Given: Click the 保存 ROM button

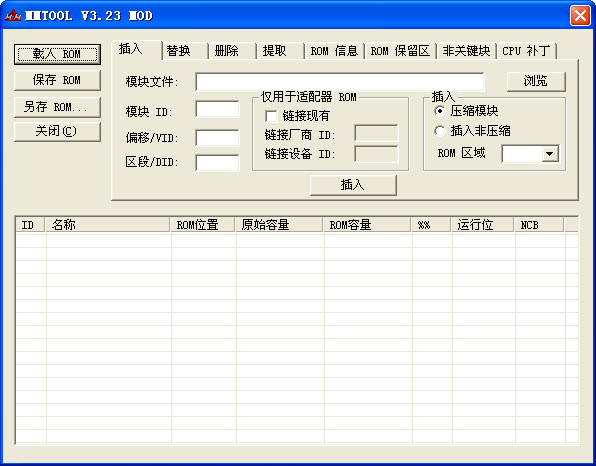Looking at the screenshot, I should [x=57, y=80].
